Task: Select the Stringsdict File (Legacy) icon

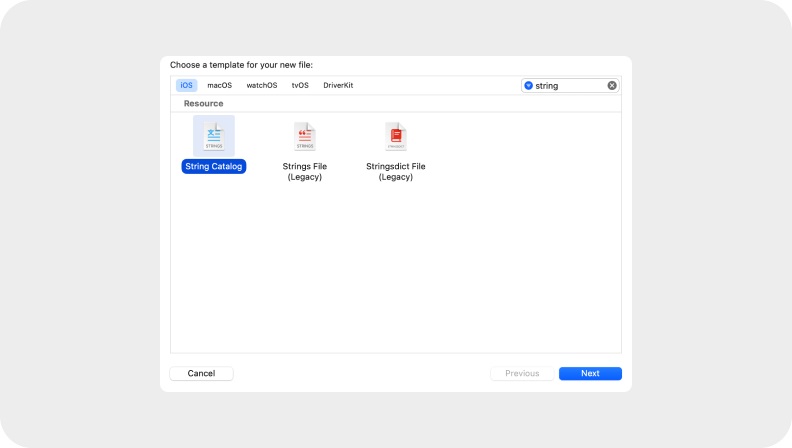Action: pos(396,136)
